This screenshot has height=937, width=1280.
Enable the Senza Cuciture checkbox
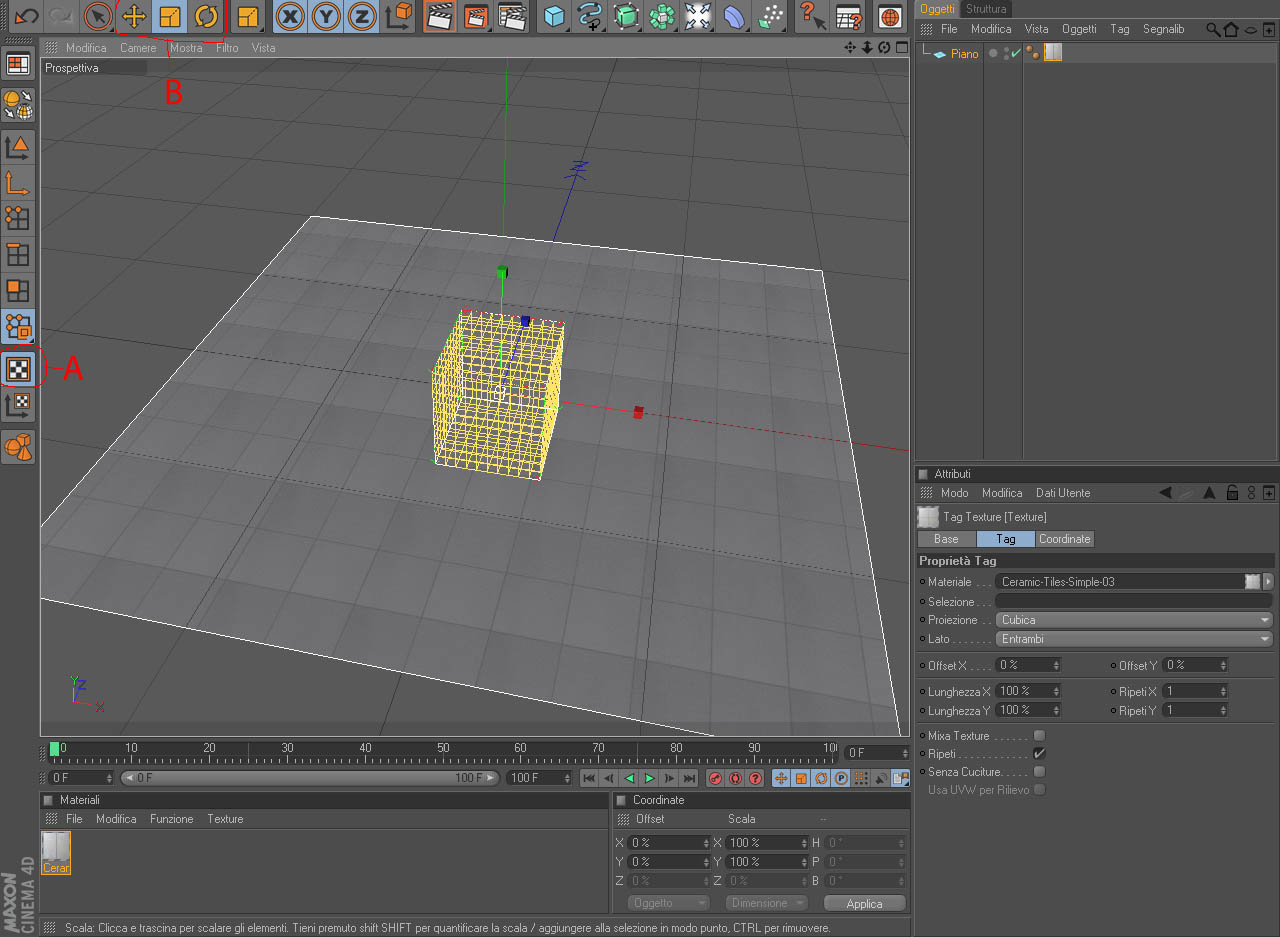coord(1040,771)
